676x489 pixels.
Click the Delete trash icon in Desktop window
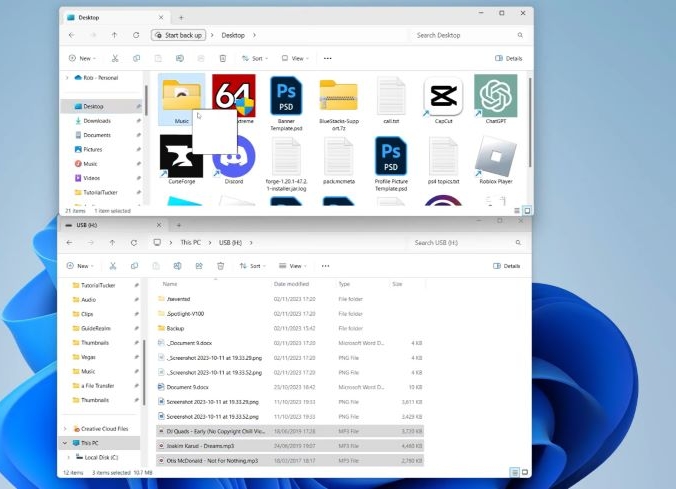[x=222, y=58]
